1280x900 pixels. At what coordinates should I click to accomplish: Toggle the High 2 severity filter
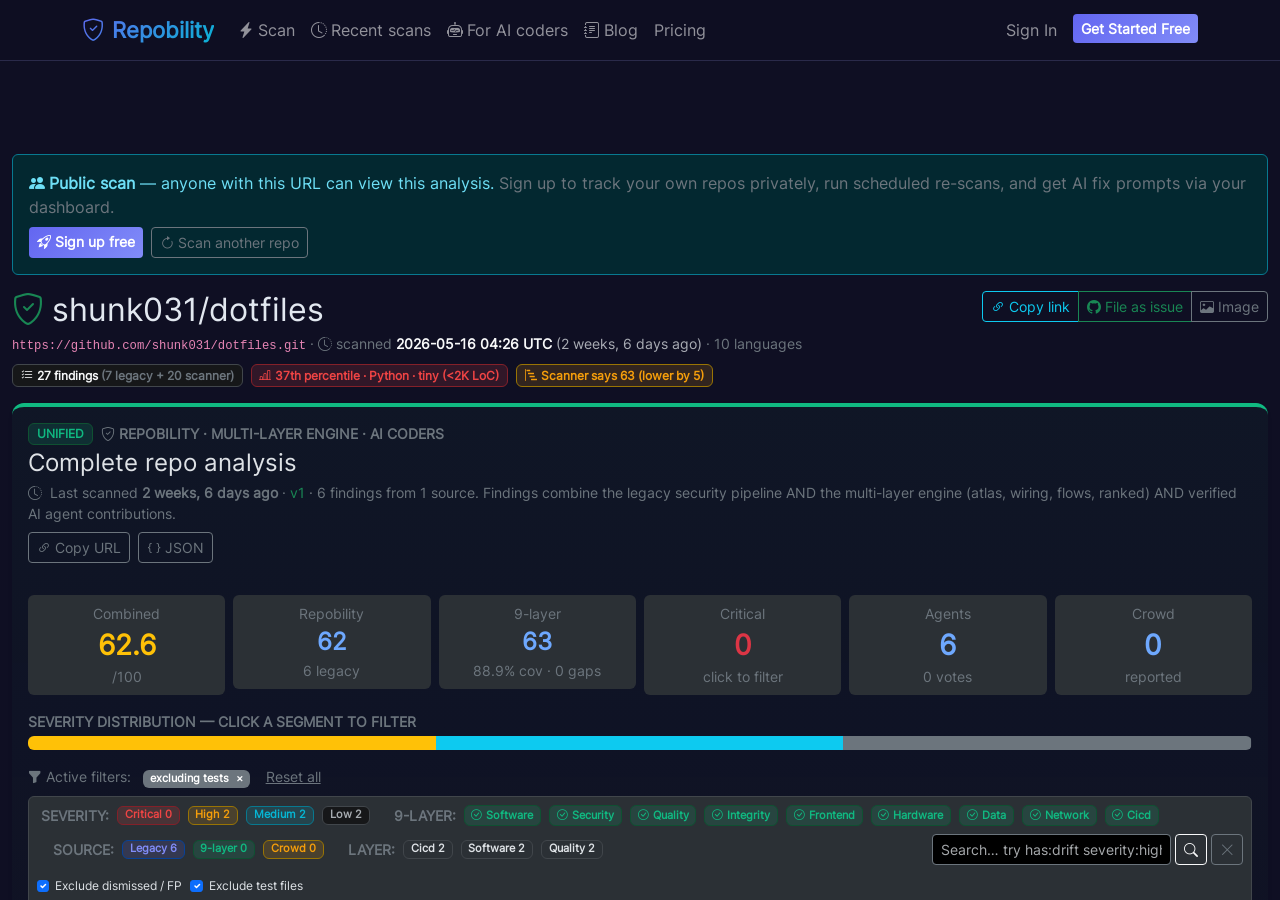click(x=213, y=815)
